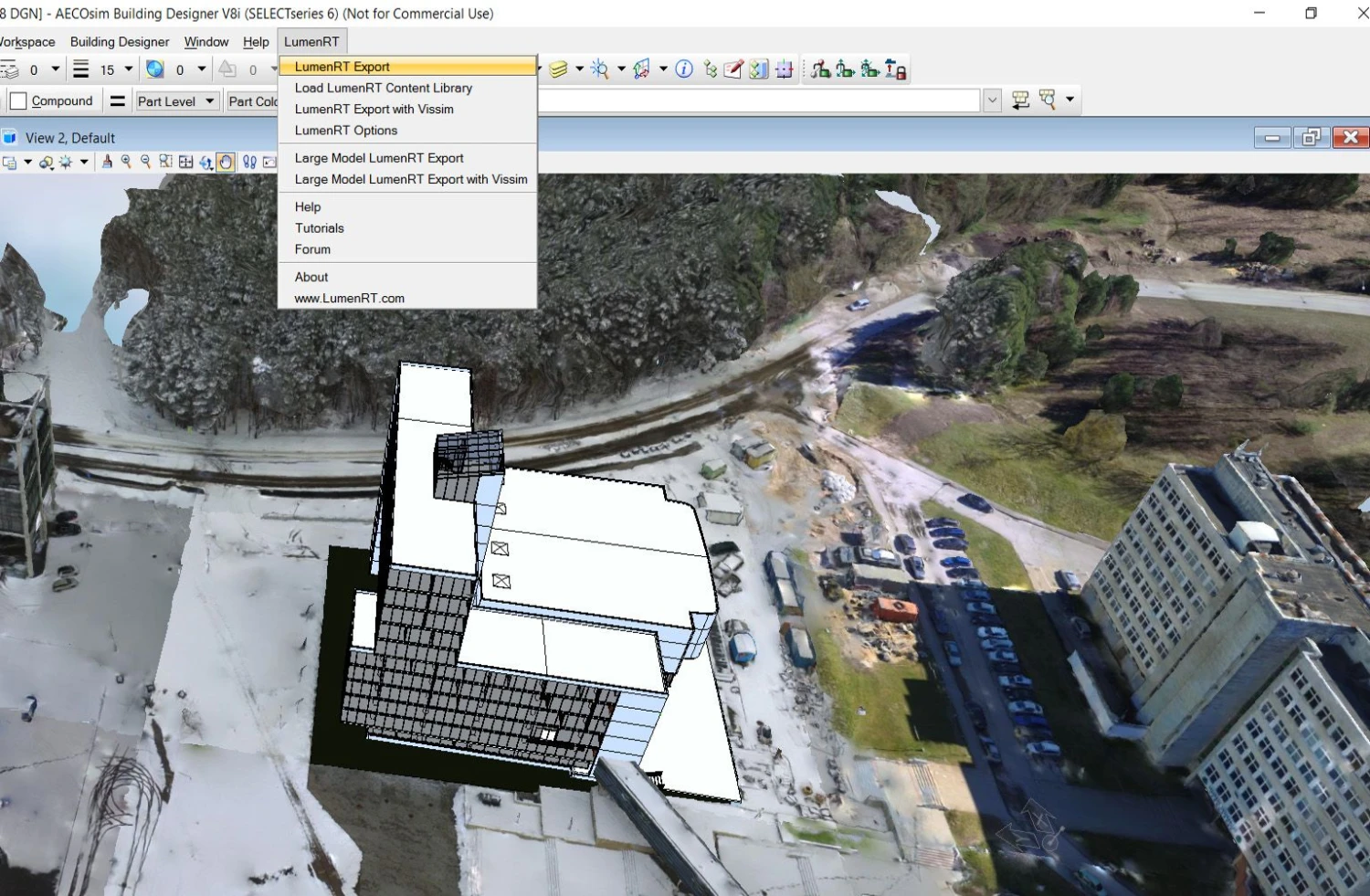The image size is (1370, 896).
Task: Click the Update View brush icon
Action: pyautogui.click(x=107, y=162)
